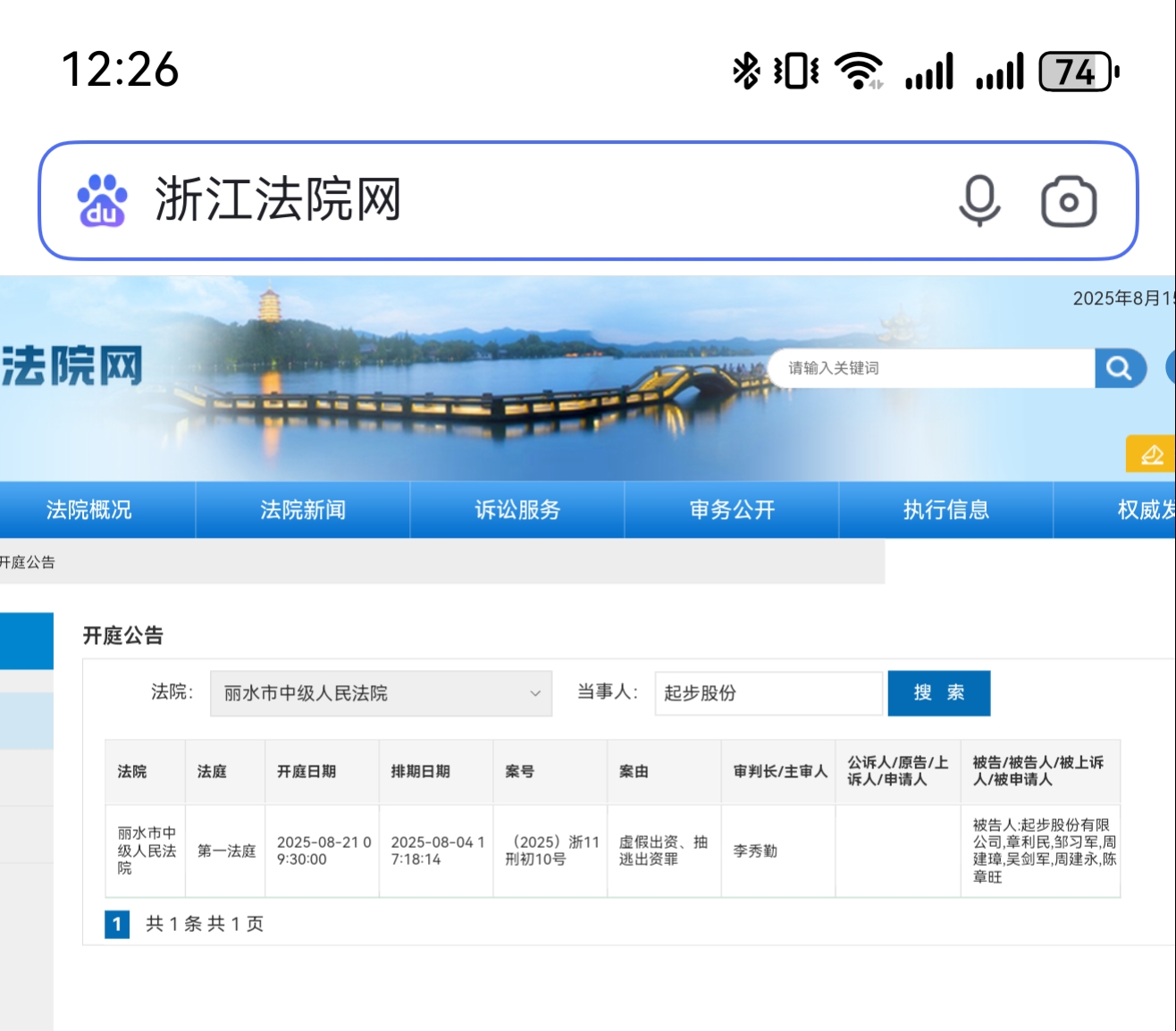Open the 法院新闻 menu
1176x1031 pixels.
(x=303, y=510)
